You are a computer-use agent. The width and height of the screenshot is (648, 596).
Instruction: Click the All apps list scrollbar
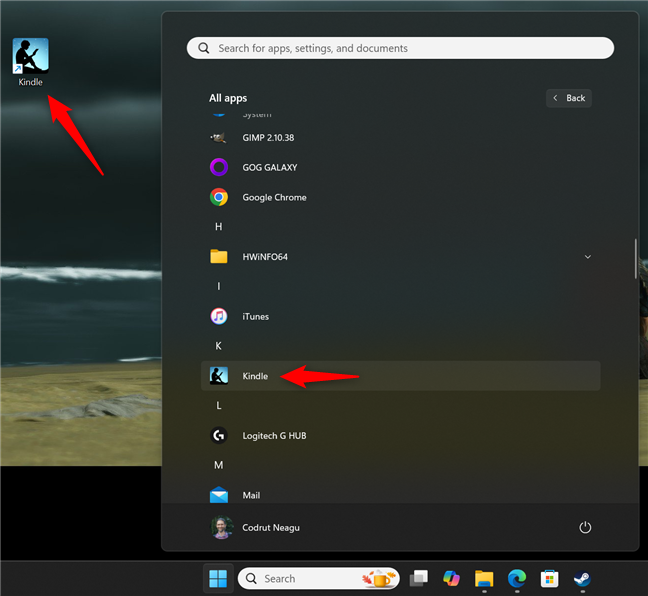[x=636, y=258]
